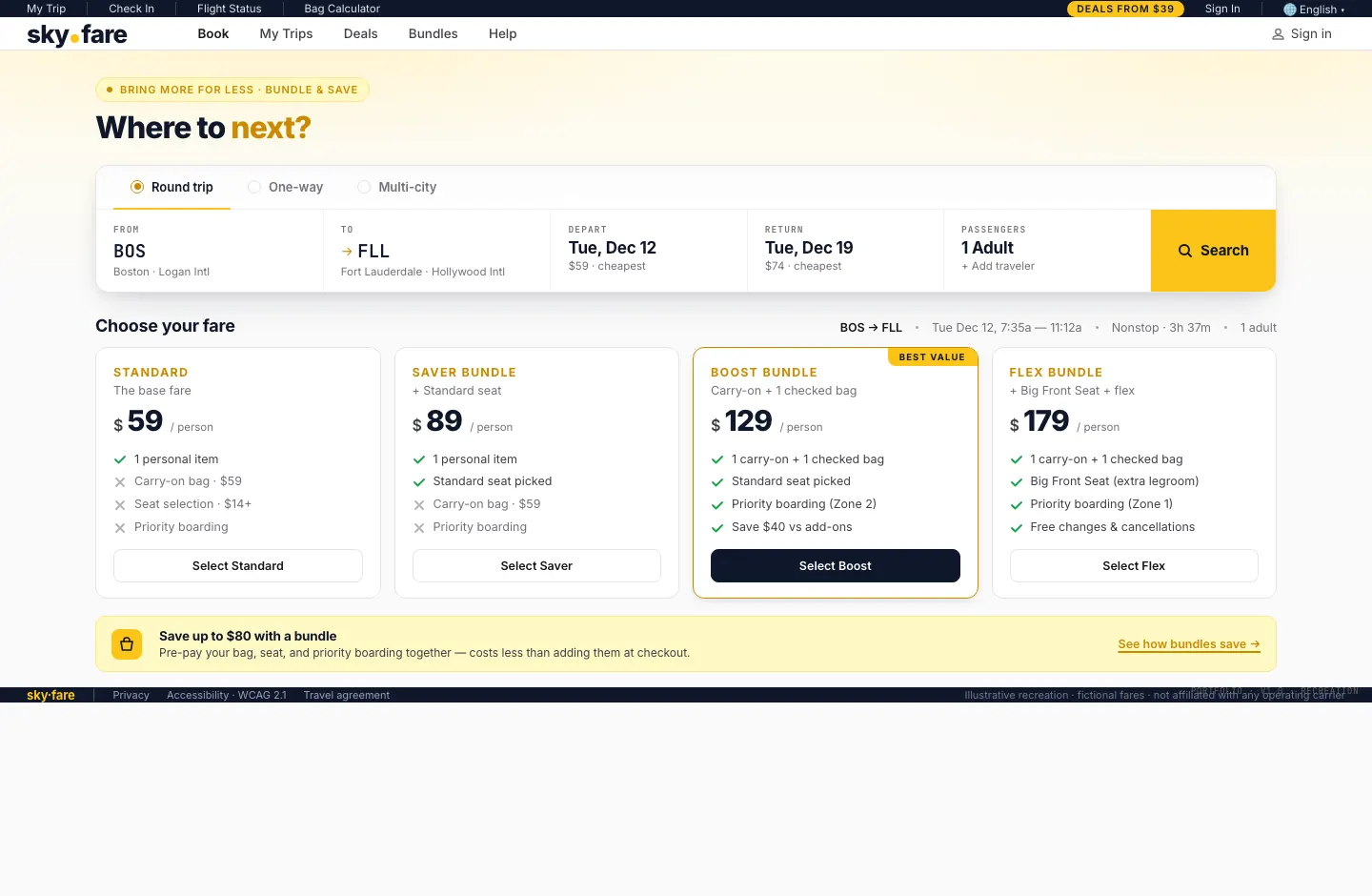Select the Round trip radio option

point(172,187)
